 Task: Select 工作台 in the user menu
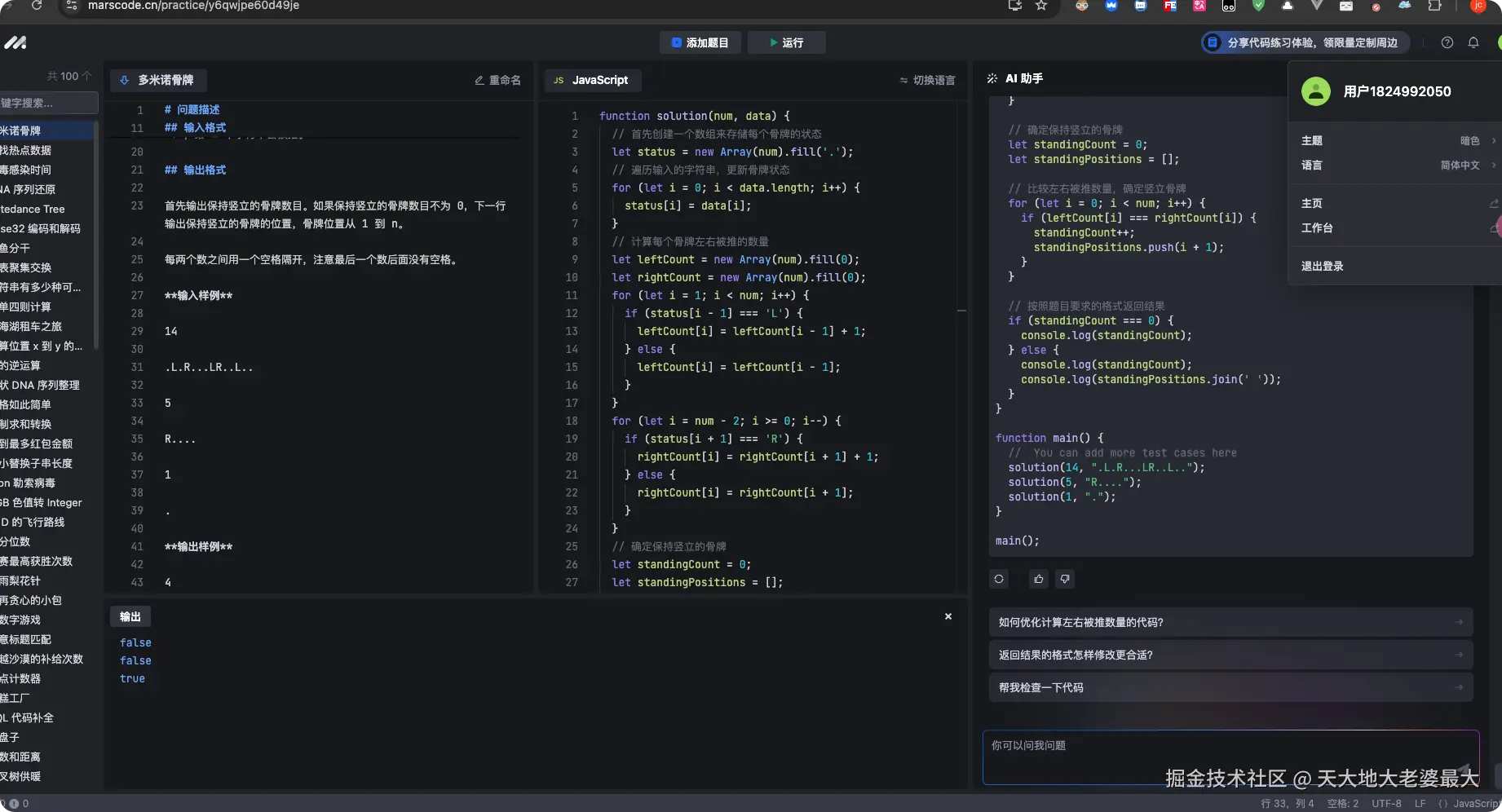[x=1317, y=228]
